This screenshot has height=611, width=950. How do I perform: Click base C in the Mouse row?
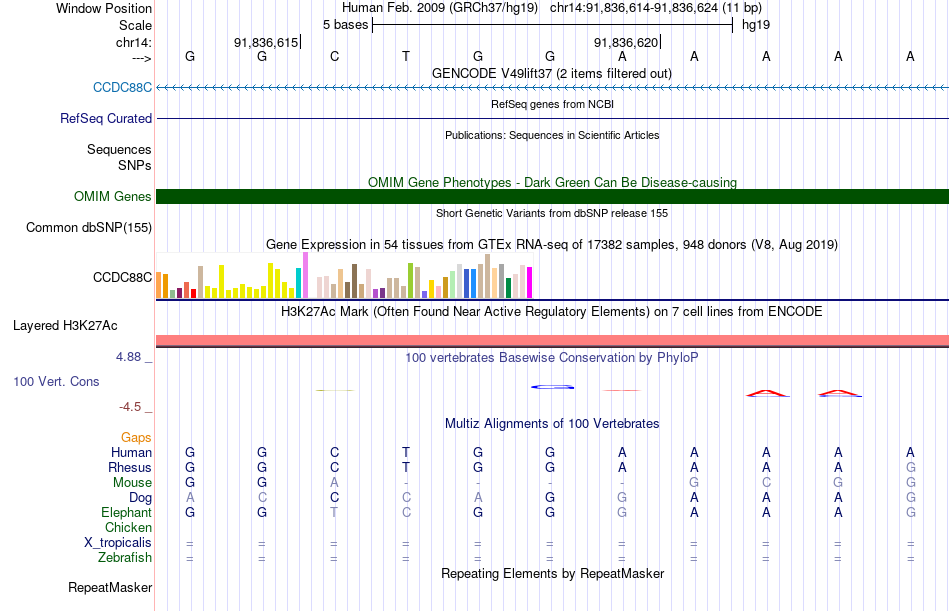(x=766, y=482)
